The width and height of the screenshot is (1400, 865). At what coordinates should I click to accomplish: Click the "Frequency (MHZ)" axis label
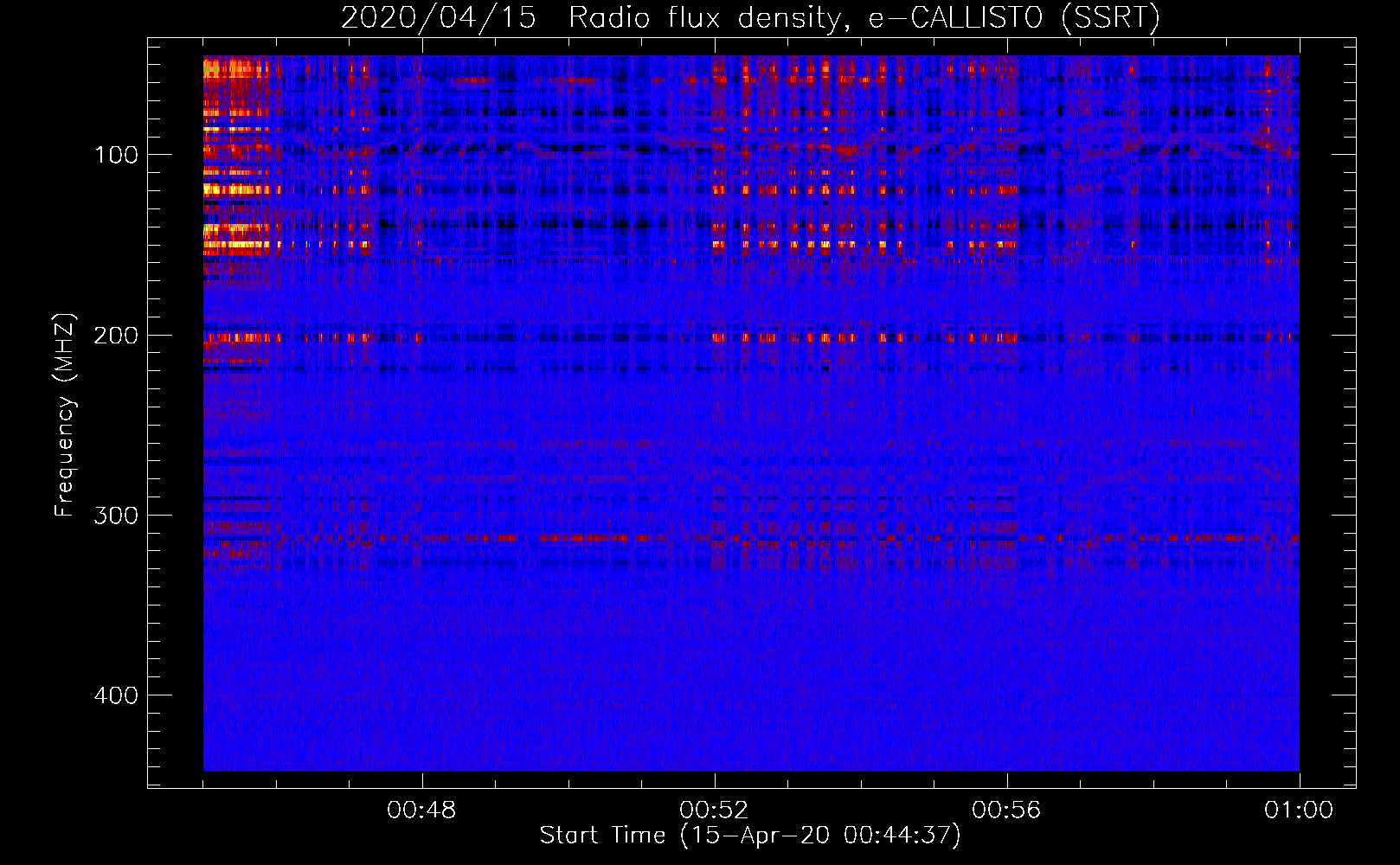click(x=65, y=415)
